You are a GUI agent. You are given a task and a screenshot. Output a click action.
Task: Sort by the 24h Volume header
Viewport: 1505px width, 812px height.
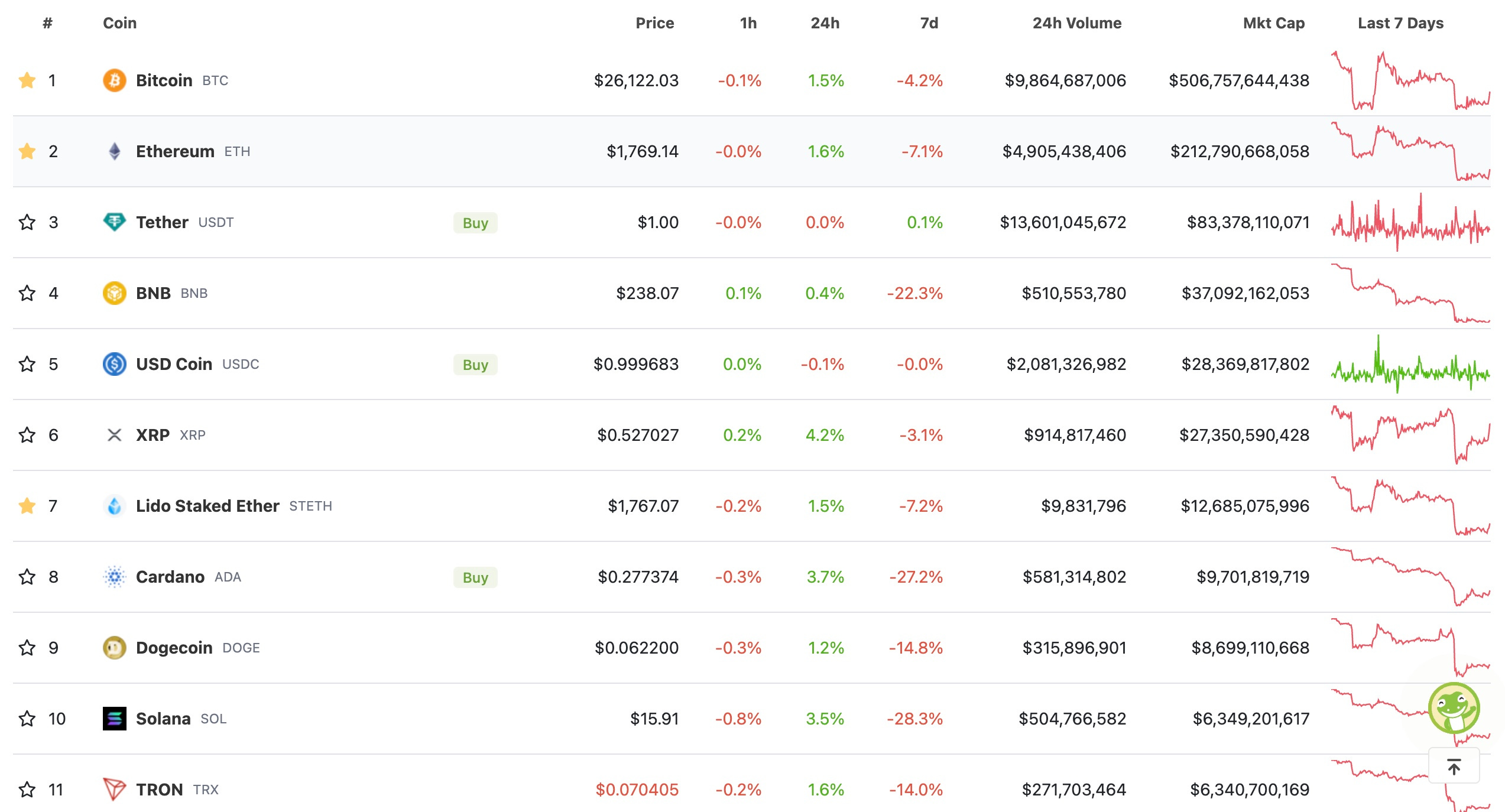click(1077, 23)
